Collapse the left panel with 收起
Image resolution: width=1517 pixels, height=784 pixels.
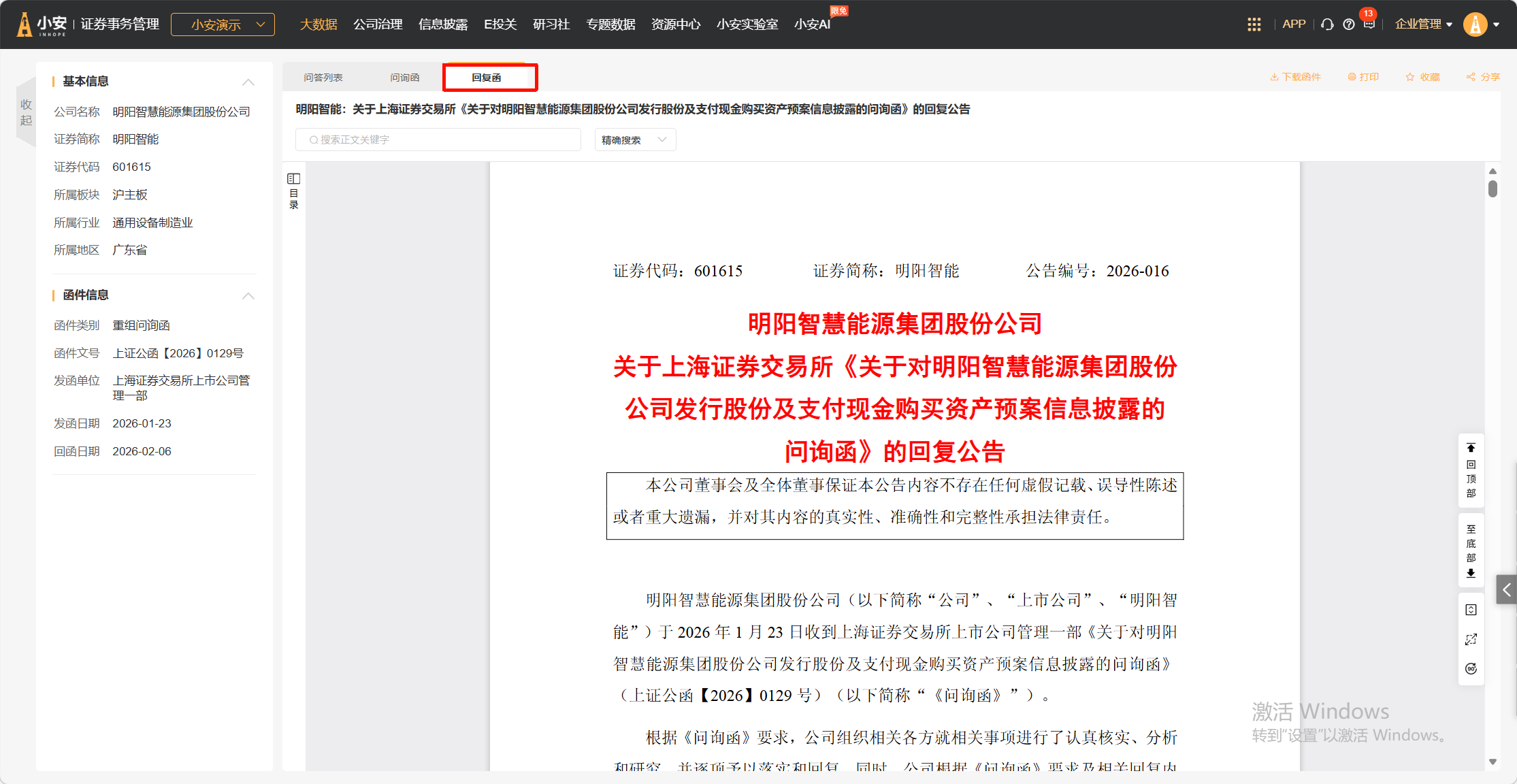26,112
